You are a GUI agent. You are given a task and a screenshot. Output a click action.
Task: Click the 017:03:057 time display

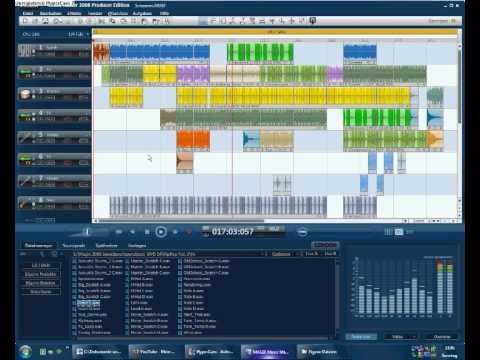point(232,232)
